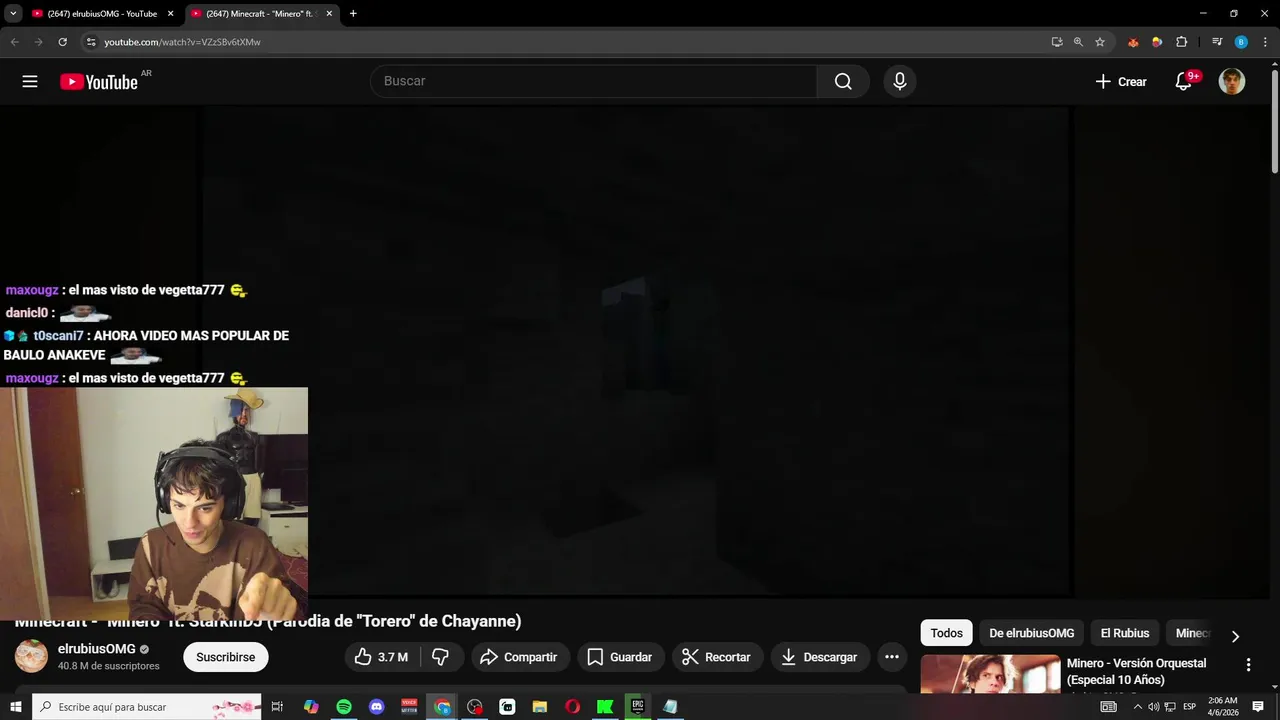Click the Recortar clip button
1280x720 pixels.
(716, 657)
